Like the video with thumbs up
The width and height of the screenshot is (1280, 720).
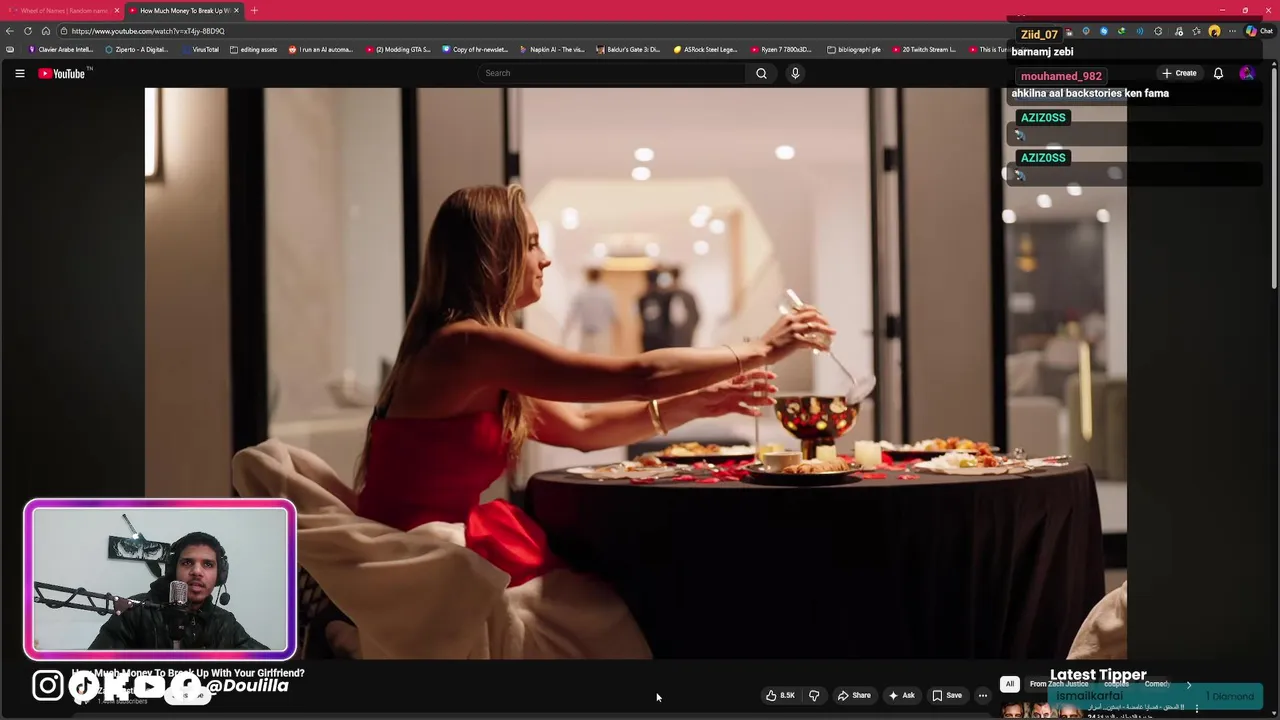point(780,695)
